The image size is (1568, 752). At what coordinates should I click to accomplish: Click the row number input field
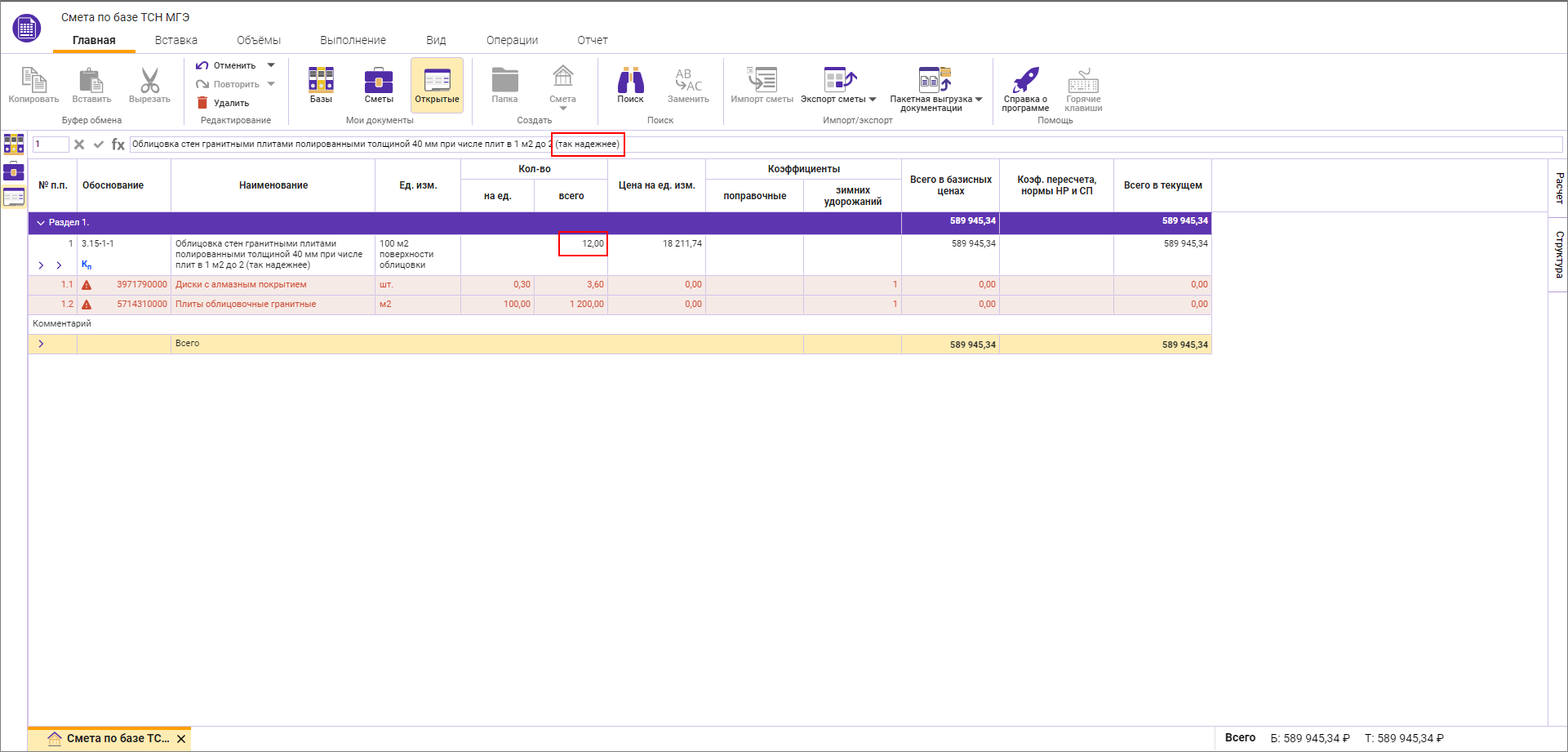(51, 145)
